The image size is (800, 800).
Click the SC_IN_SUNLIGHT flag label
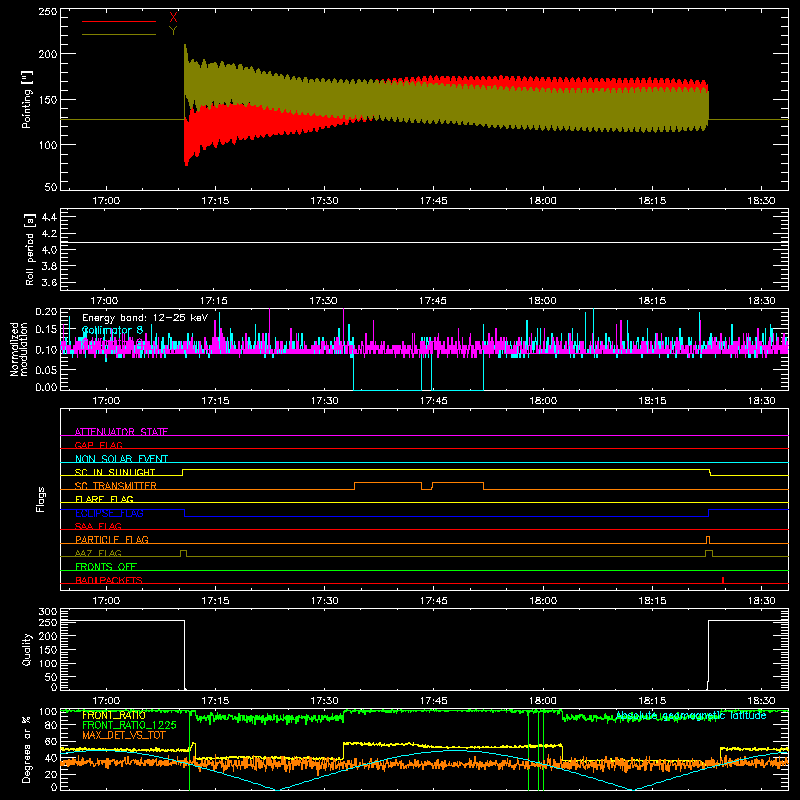tap(115, 472)
